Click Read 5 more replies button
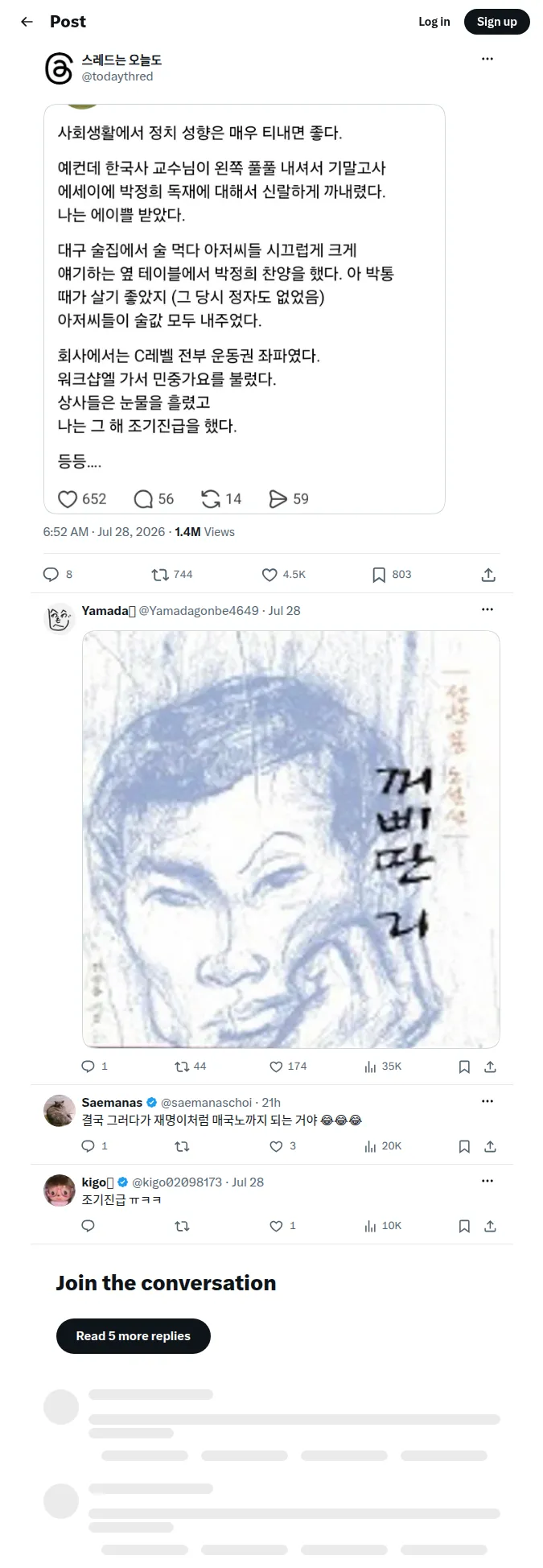The width and height of the screenshot is (543, 1568). click(134, 1336)
